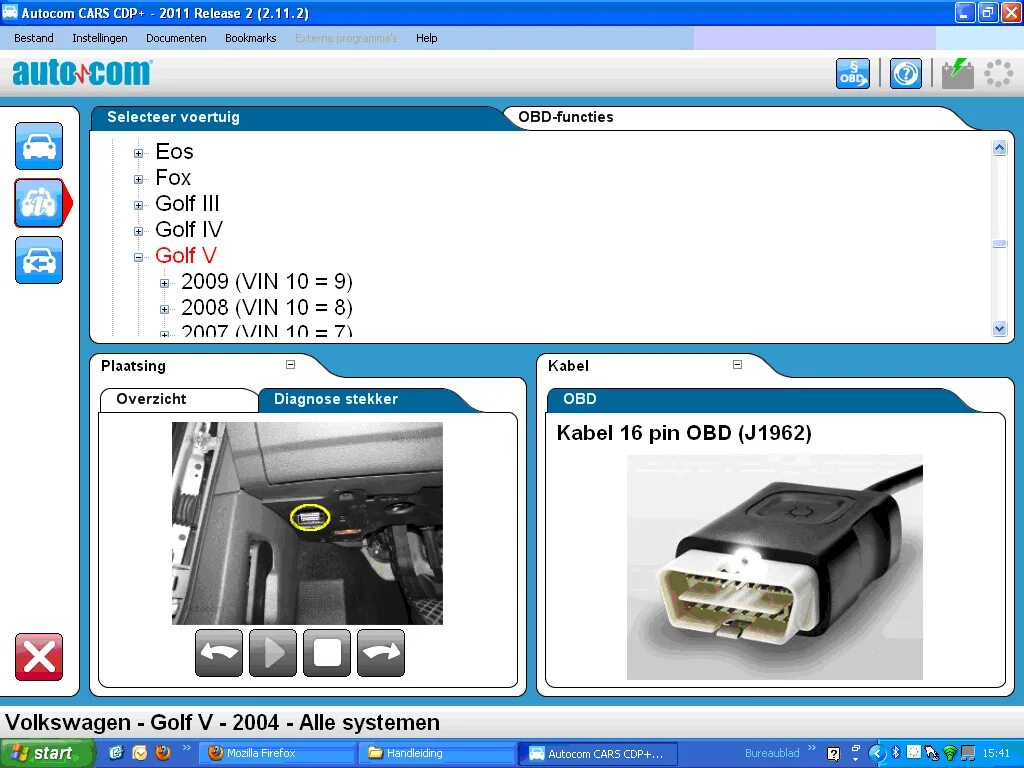
Task: Expand the Eos tree node
Action: tap(138, 153)
